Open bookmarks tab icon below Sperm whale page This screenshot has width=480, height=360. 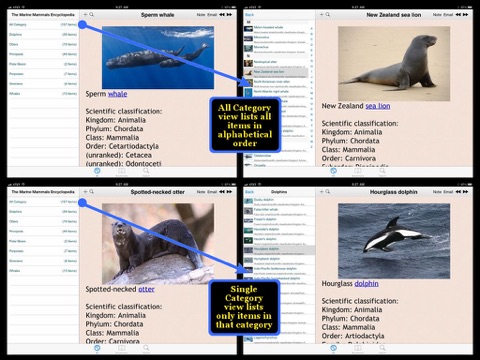tap(121, 171)
